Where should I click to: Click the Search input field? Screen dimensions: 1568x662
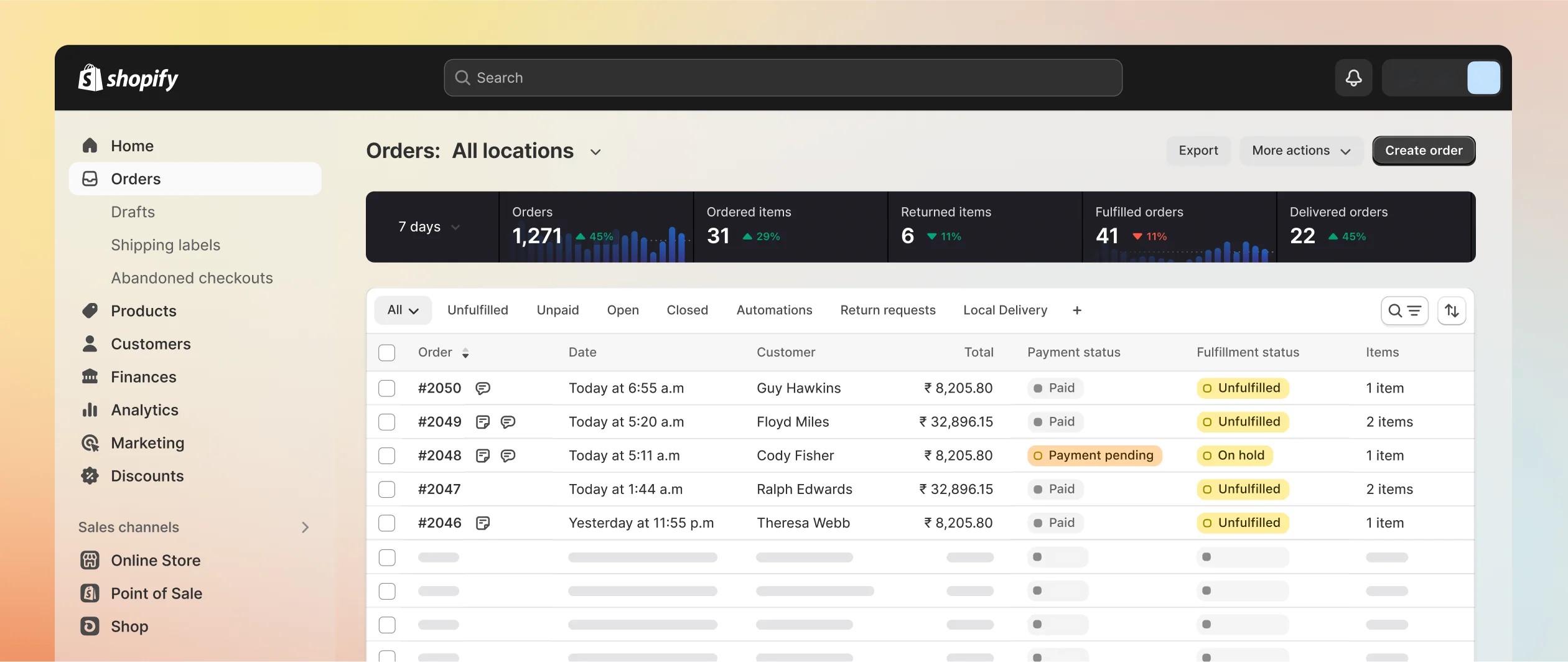coord(783,78)
